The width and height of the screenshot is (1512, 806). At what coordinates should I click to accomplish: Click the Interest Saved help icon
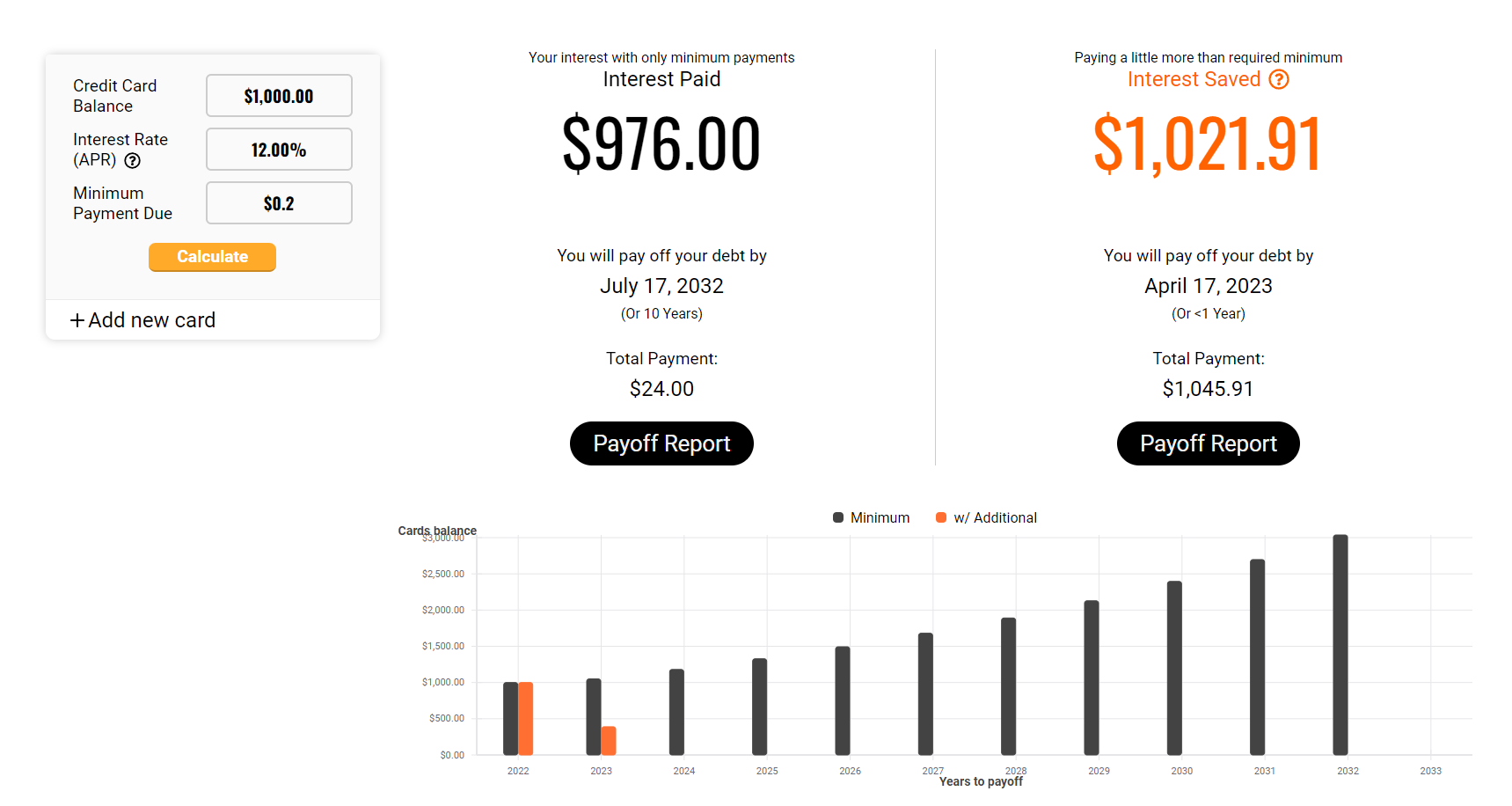point(1279,80)
